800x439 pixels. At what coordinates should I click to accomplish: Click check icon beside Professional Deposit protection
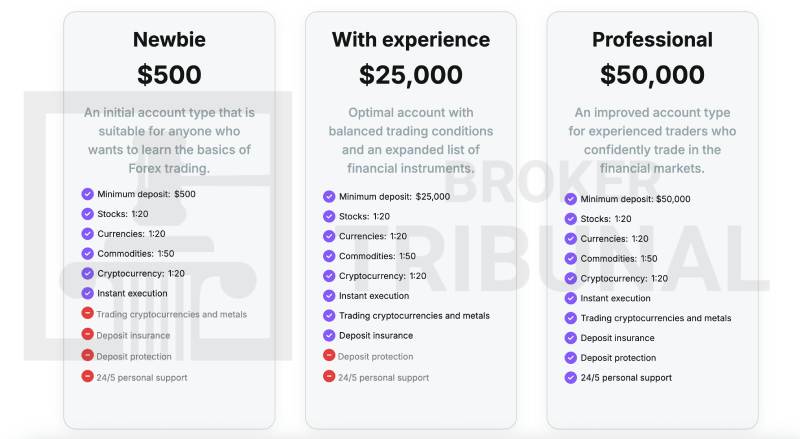point(571,358)
